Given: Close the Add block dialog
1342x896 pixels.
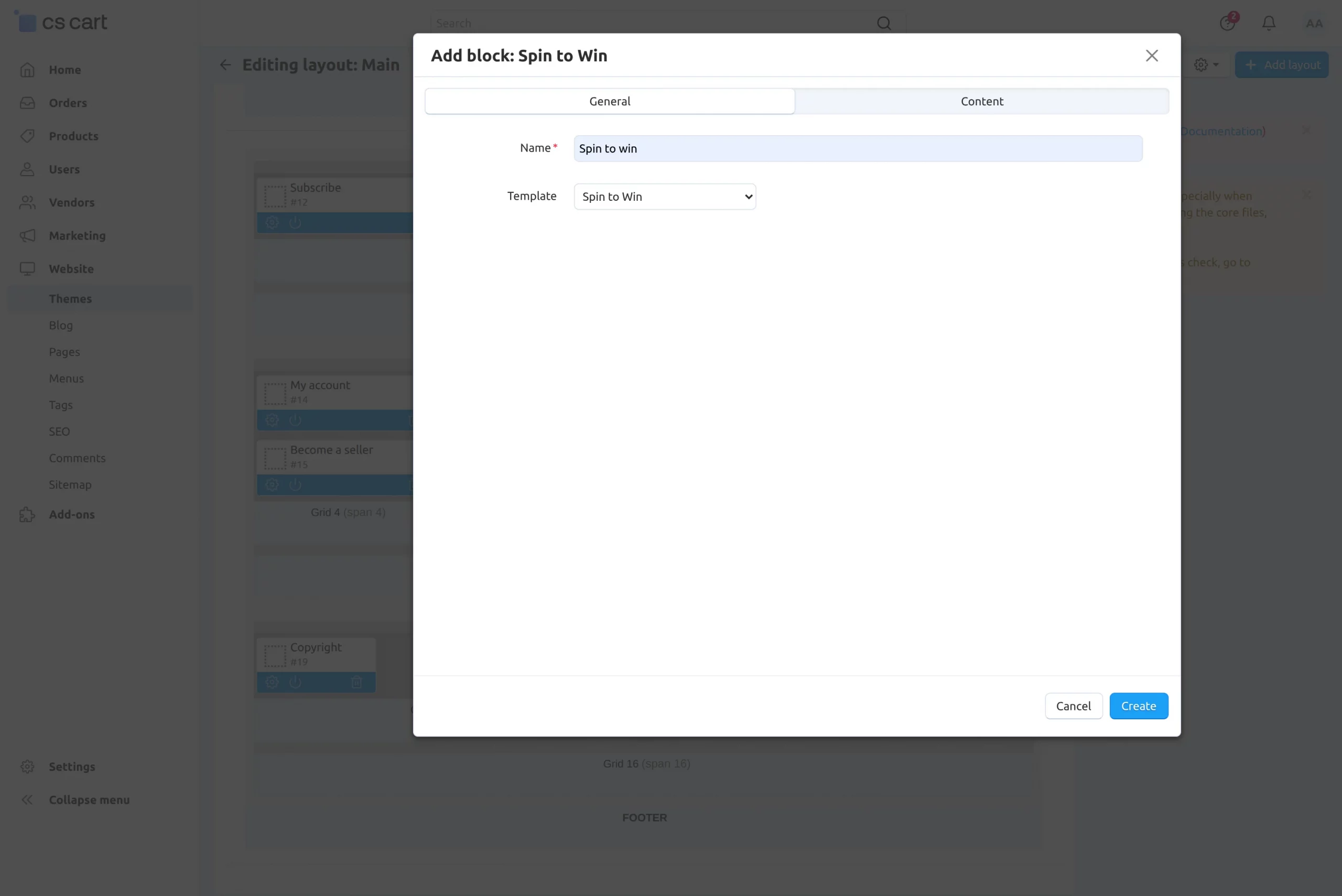Looking at the screenshot, I should click(x=1151, y=56).
